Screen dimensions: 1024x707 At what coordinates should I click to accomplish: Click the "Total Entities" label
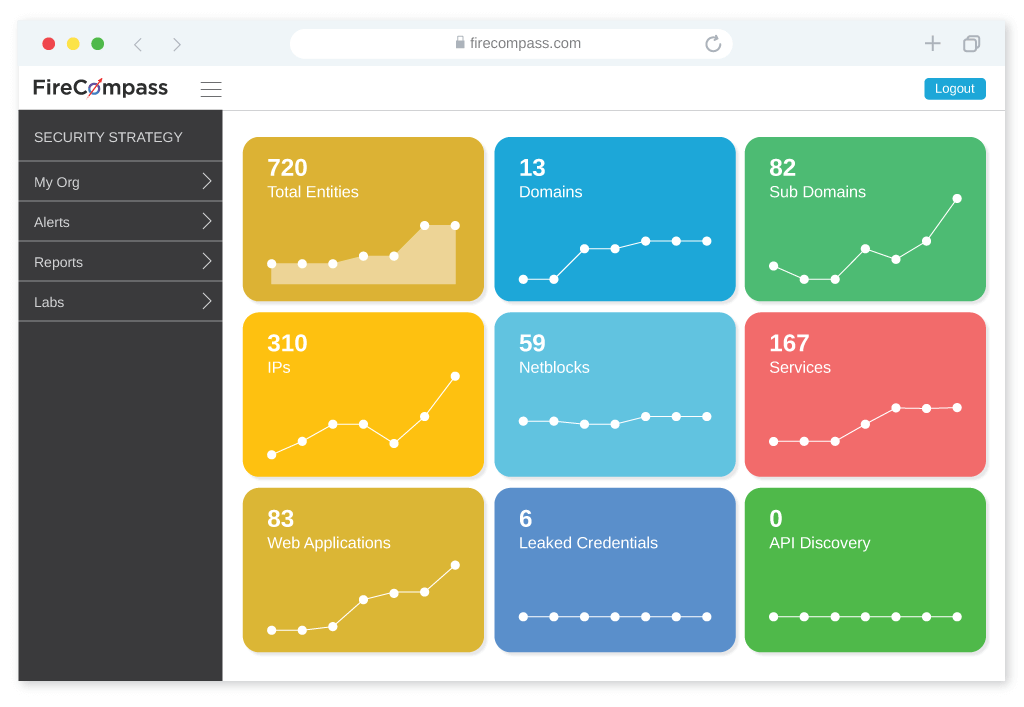click(313, 192)
